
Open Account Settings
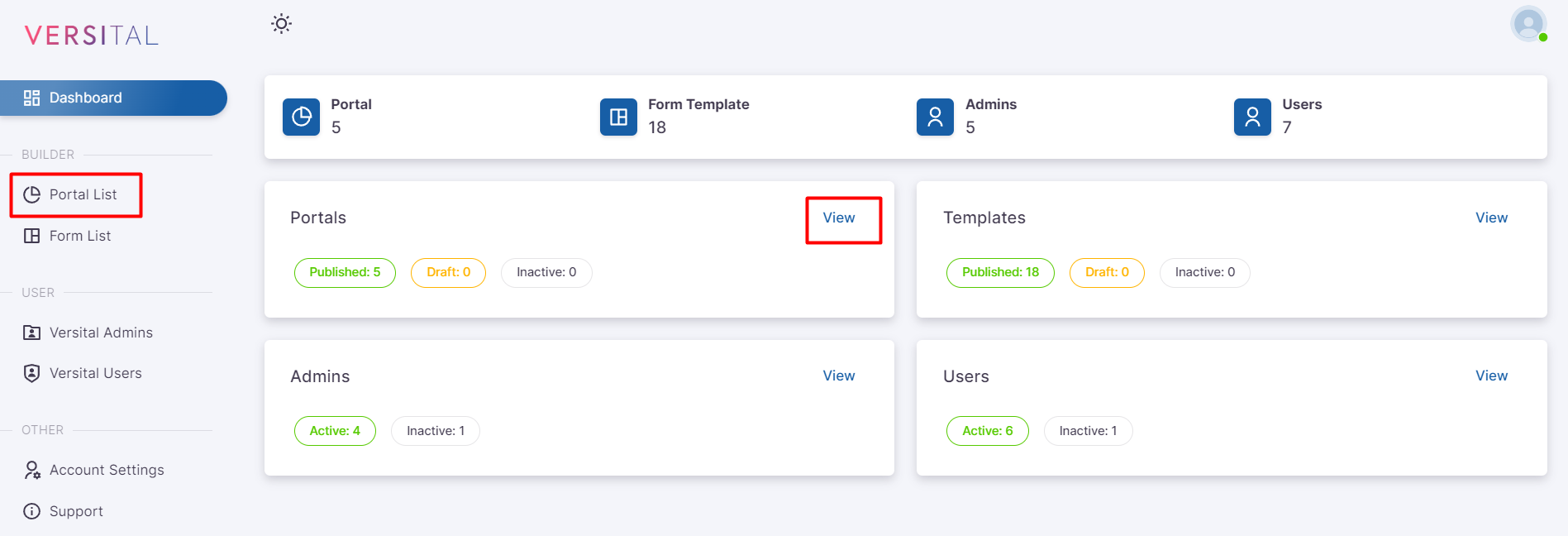[107, 470]
